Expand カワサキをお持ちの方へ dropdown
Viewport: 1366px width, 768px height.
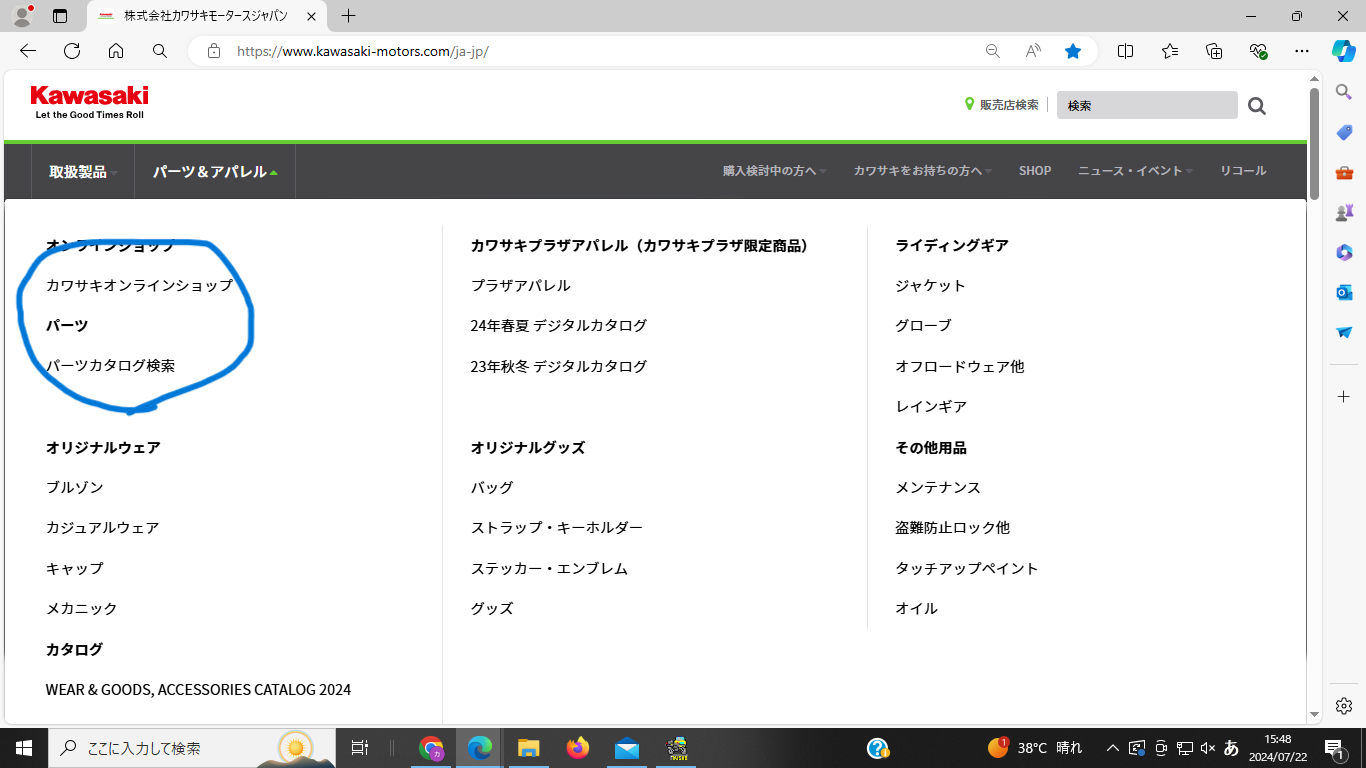922,171
